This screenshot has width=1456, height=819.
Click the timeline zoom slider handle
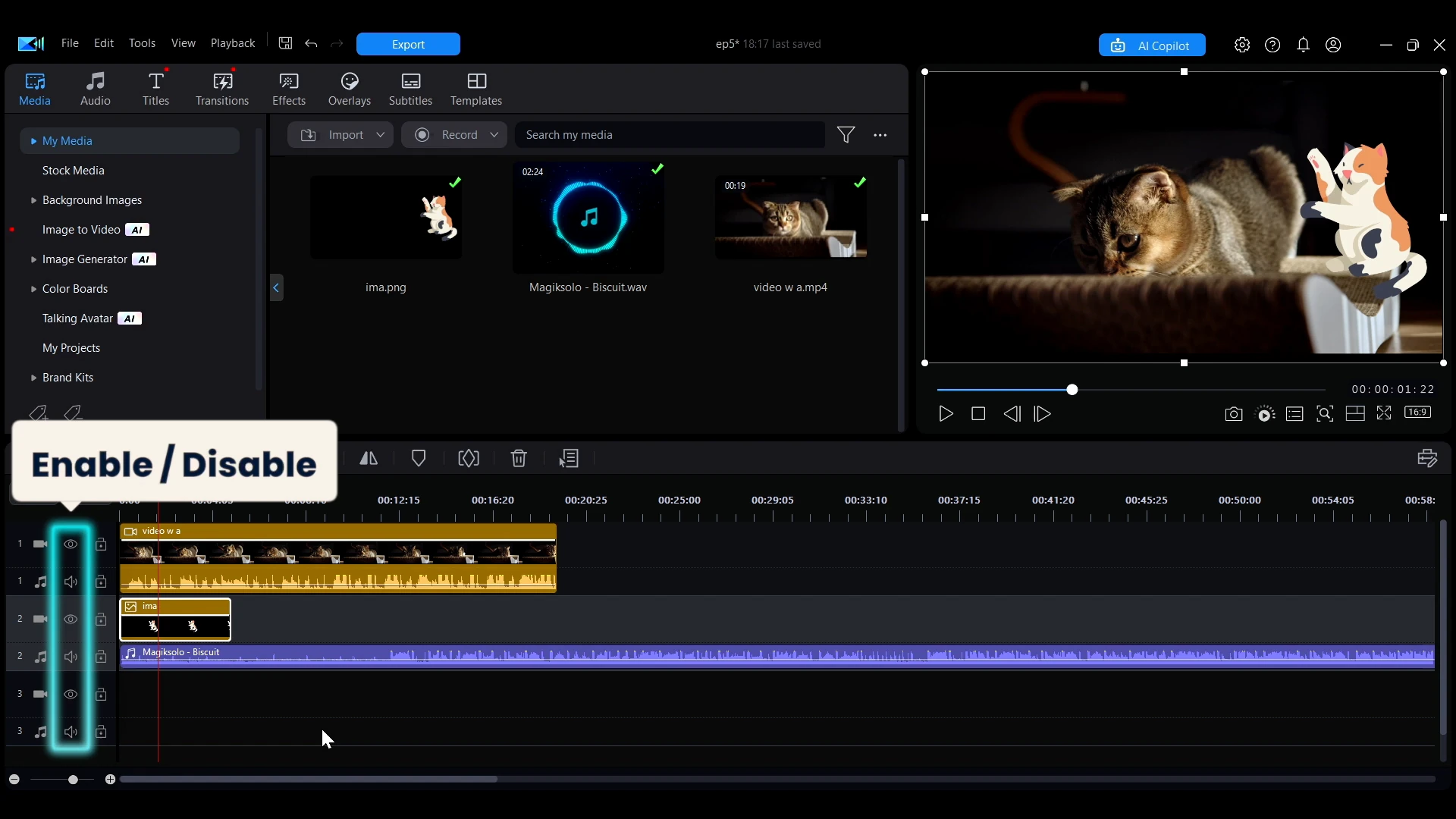pyautogui.click(x=73, y=780)
